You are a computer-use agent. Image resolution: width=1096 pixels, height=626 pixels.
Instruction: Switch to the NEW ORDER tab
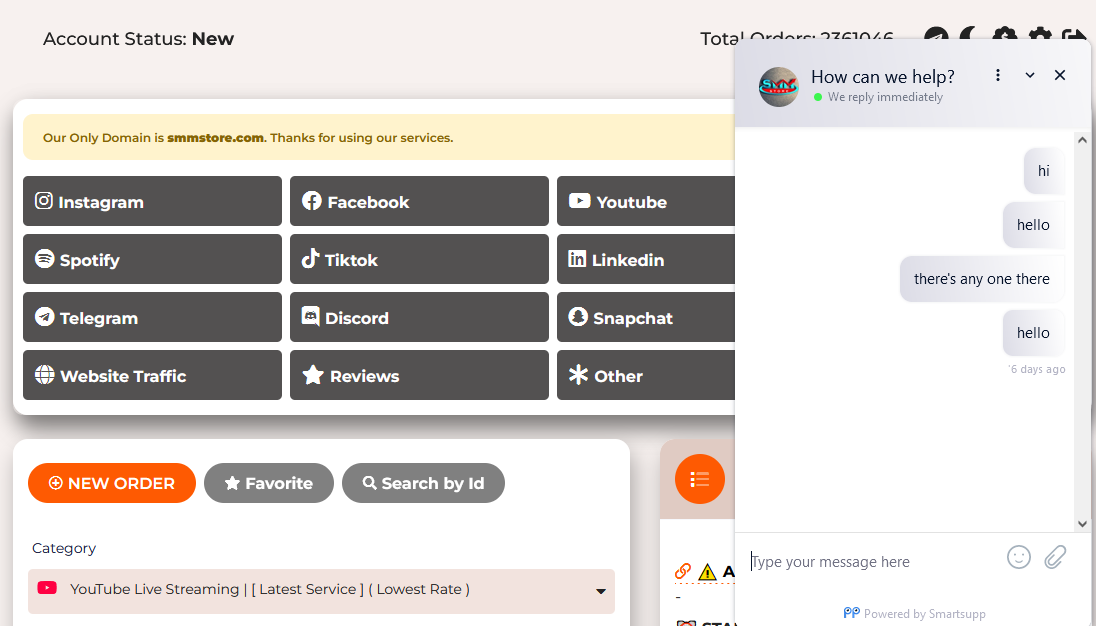click(x=112, y=483)
